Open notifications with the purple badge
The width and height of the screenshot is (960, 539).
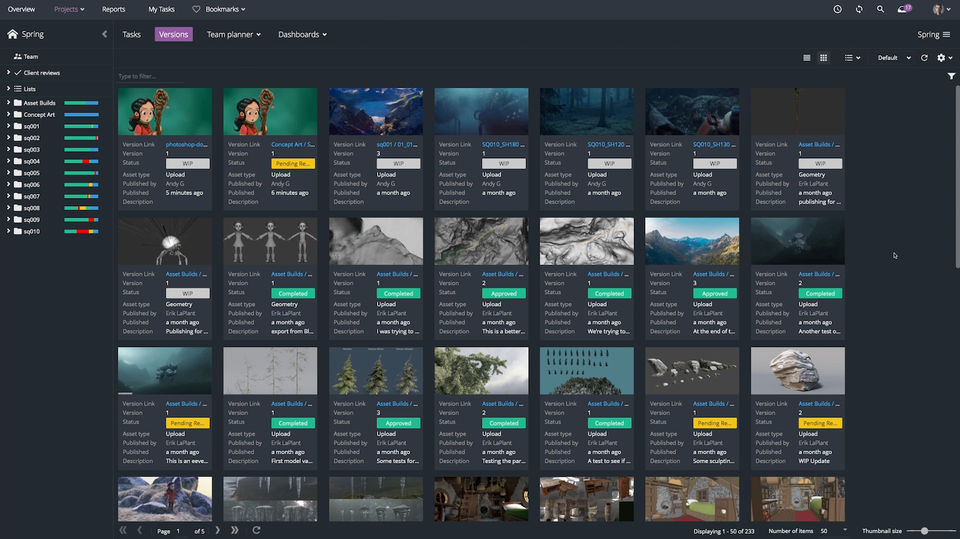click(x=904, y=9)
